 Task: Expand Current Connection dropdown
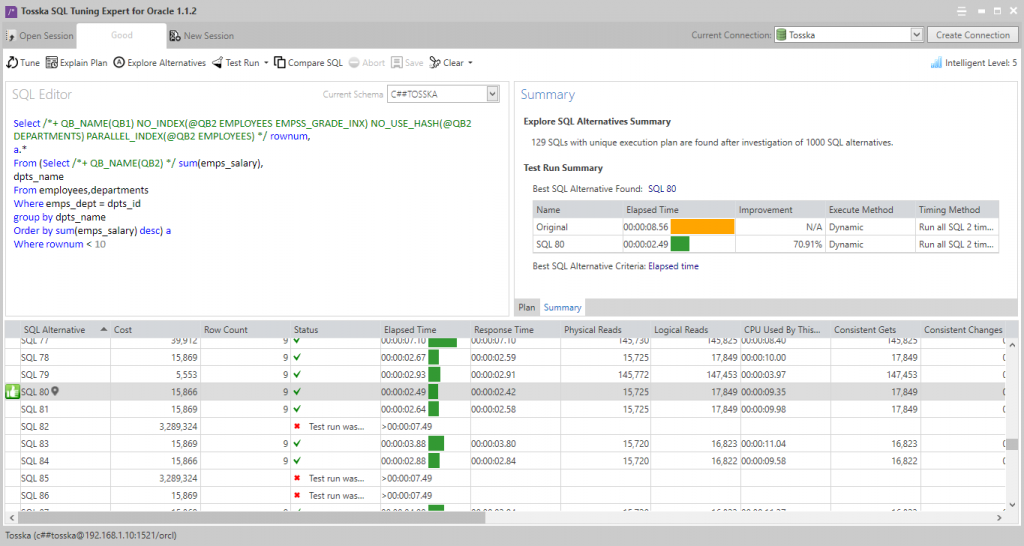click(916, 35)
